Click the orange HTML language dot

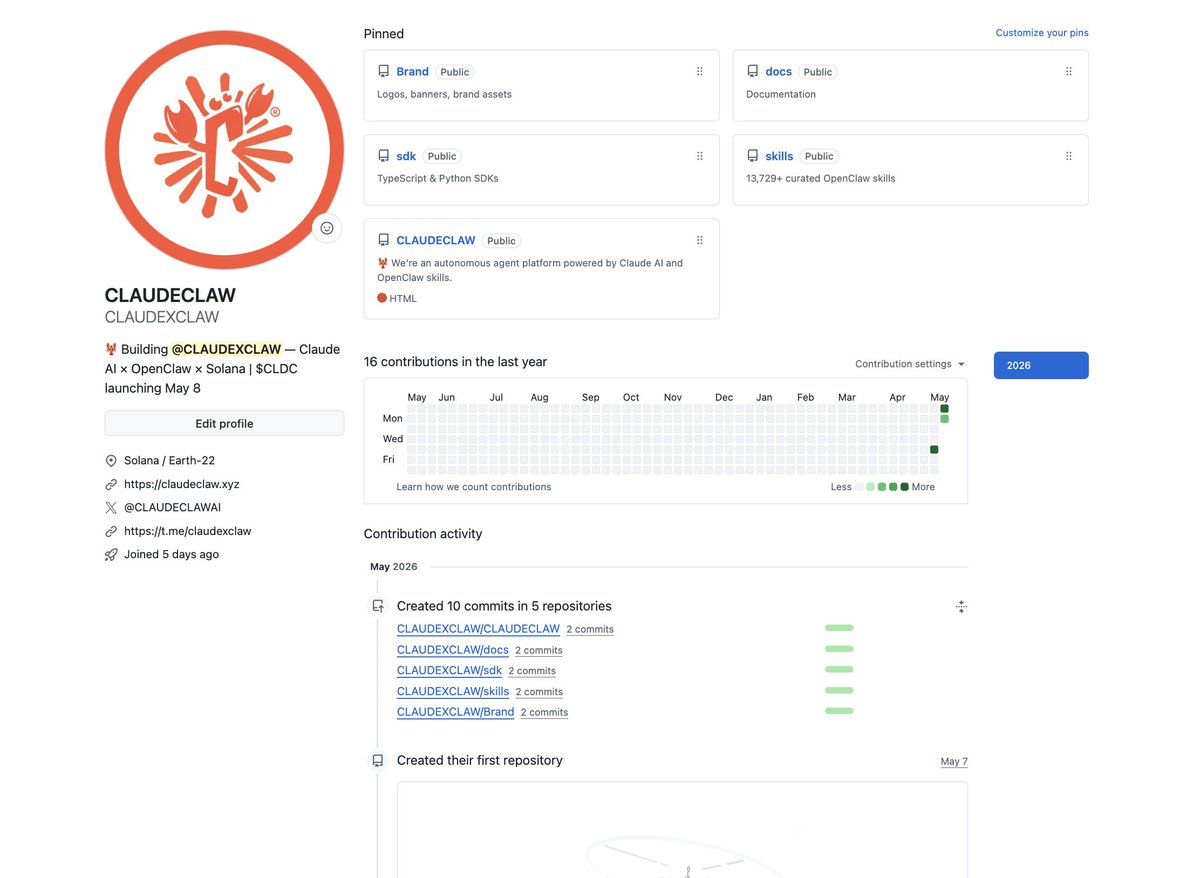(382, 298)
